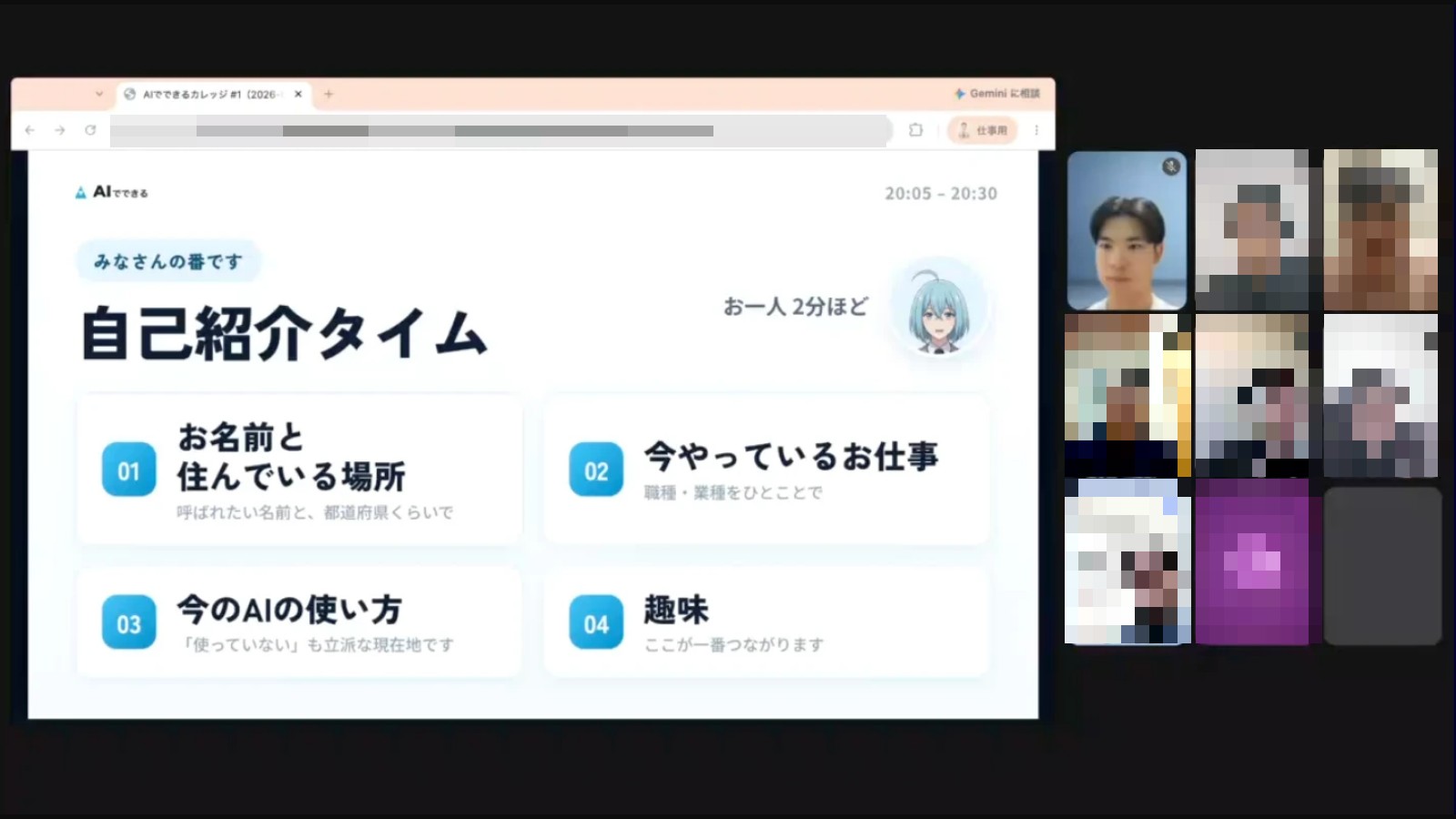Click the 04 number badge
The height and width of the screenshot is (819, 1456).
click(x=596, y=623)
